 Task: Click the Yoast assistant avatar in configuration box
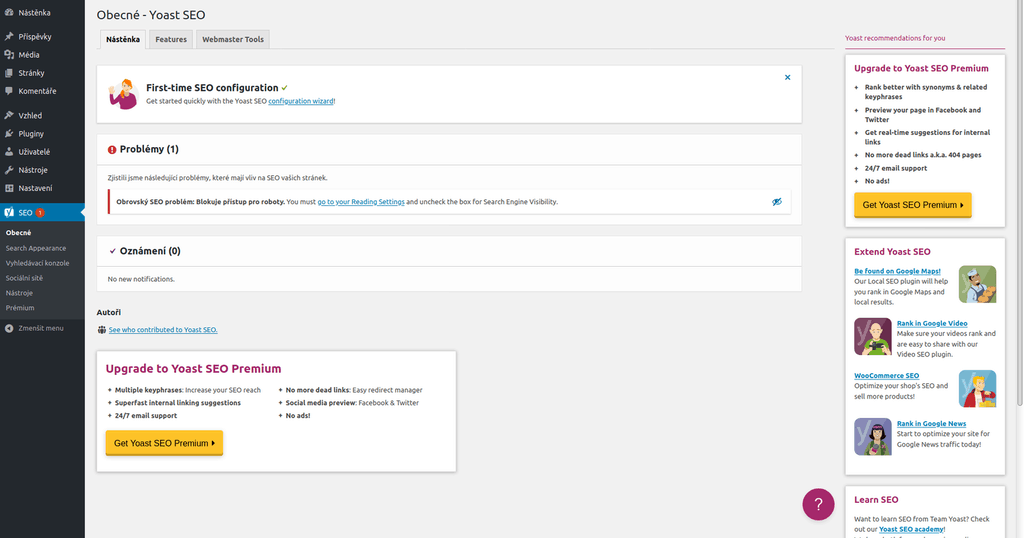pyautogui.click(x=123, y=94)
